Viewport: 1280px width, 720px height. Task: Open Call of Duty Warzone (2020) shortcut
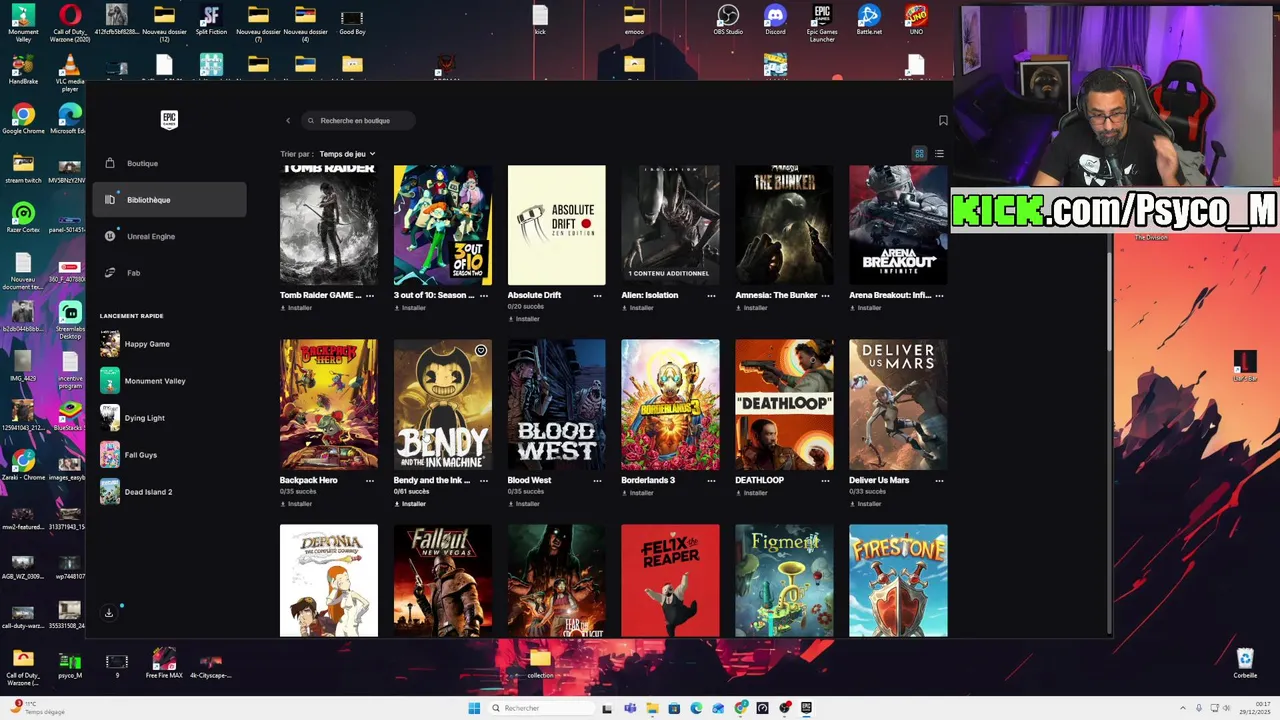point(70,23)
